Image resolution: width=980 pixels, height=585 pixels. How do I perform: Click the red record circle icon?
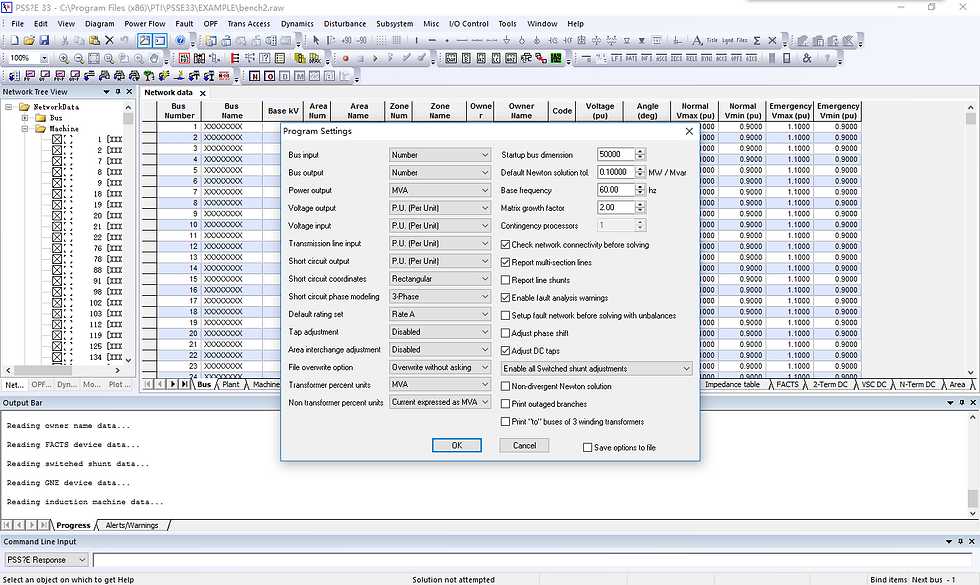(345, 59)
